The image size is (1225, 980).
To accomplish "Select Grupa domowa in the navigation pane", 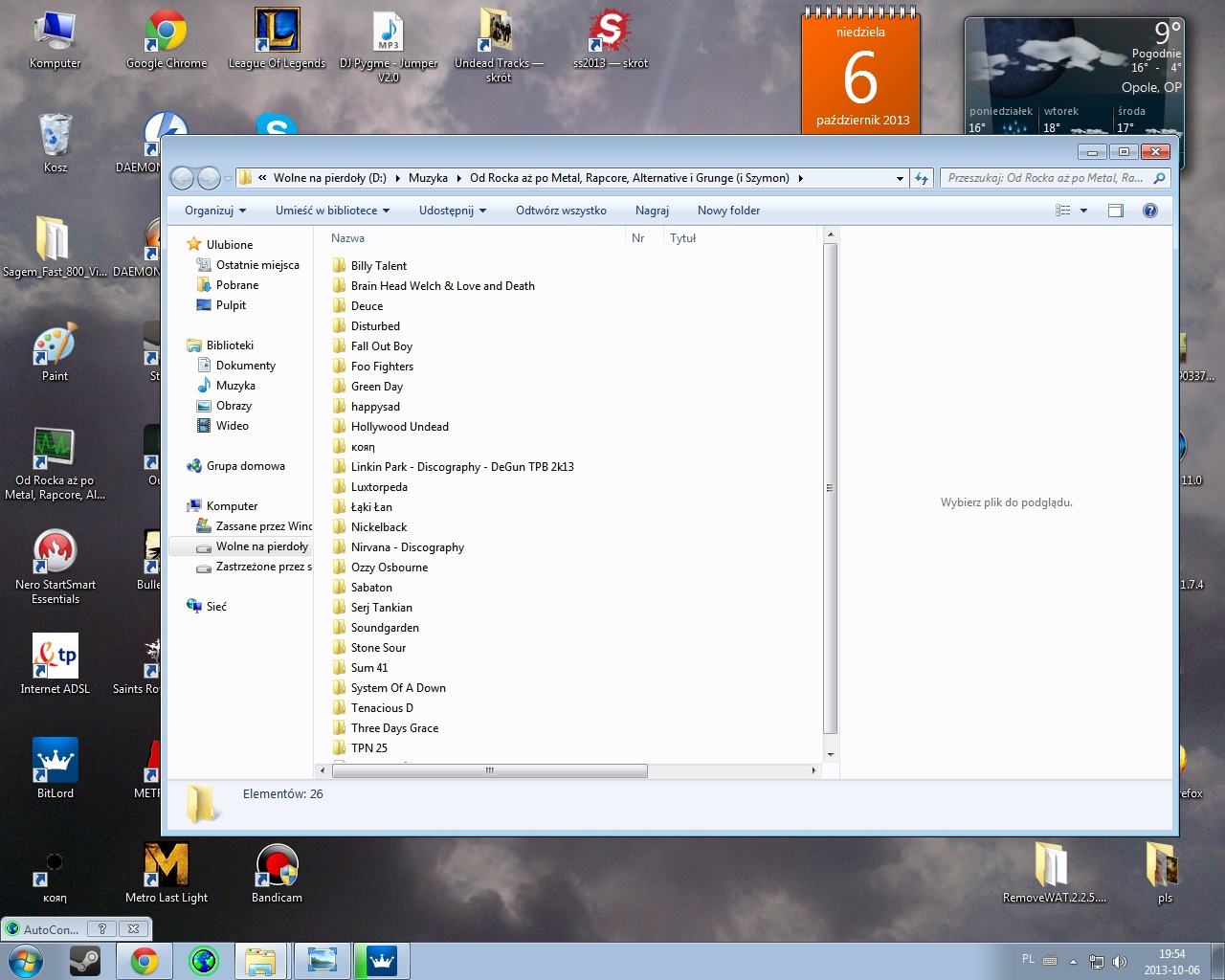I will tap(235, 466).
